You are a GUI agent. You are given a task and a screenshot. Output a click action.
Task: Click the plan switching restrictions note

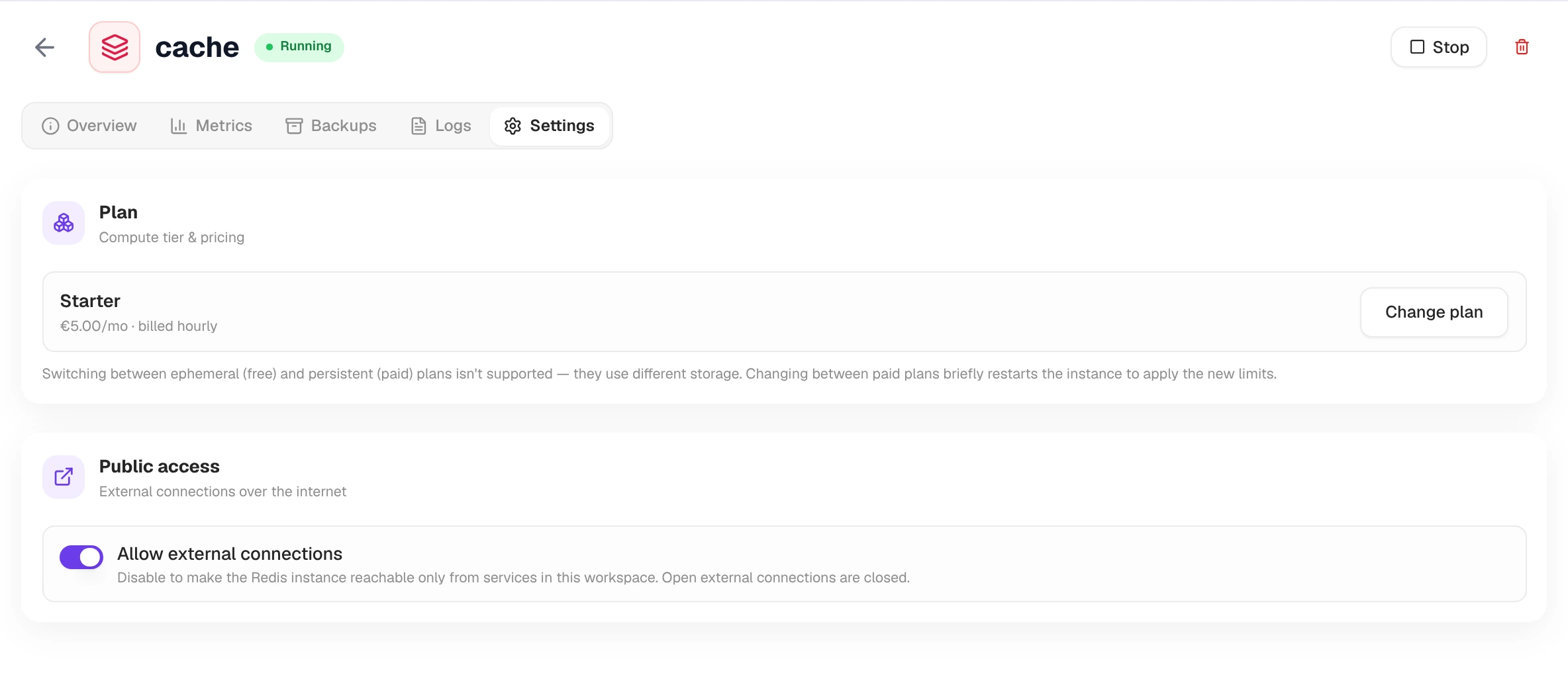pyautogui.click(x=660, y=374)
